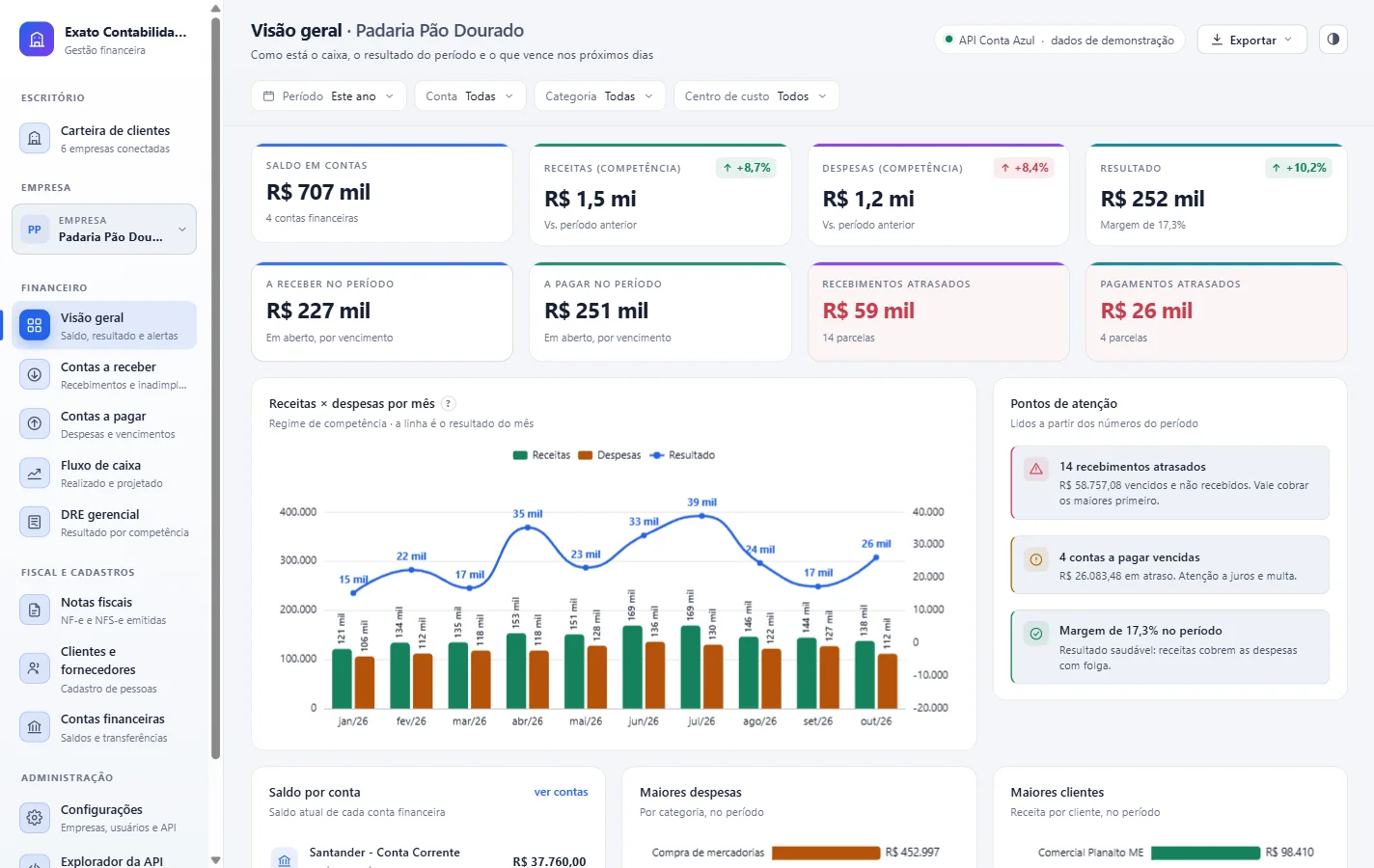Open the Recebimentos atrasados R$ 59 mil card
The width and height of the screenshot is (1374, 868).
pyautogui.click(x=939, y=312)
